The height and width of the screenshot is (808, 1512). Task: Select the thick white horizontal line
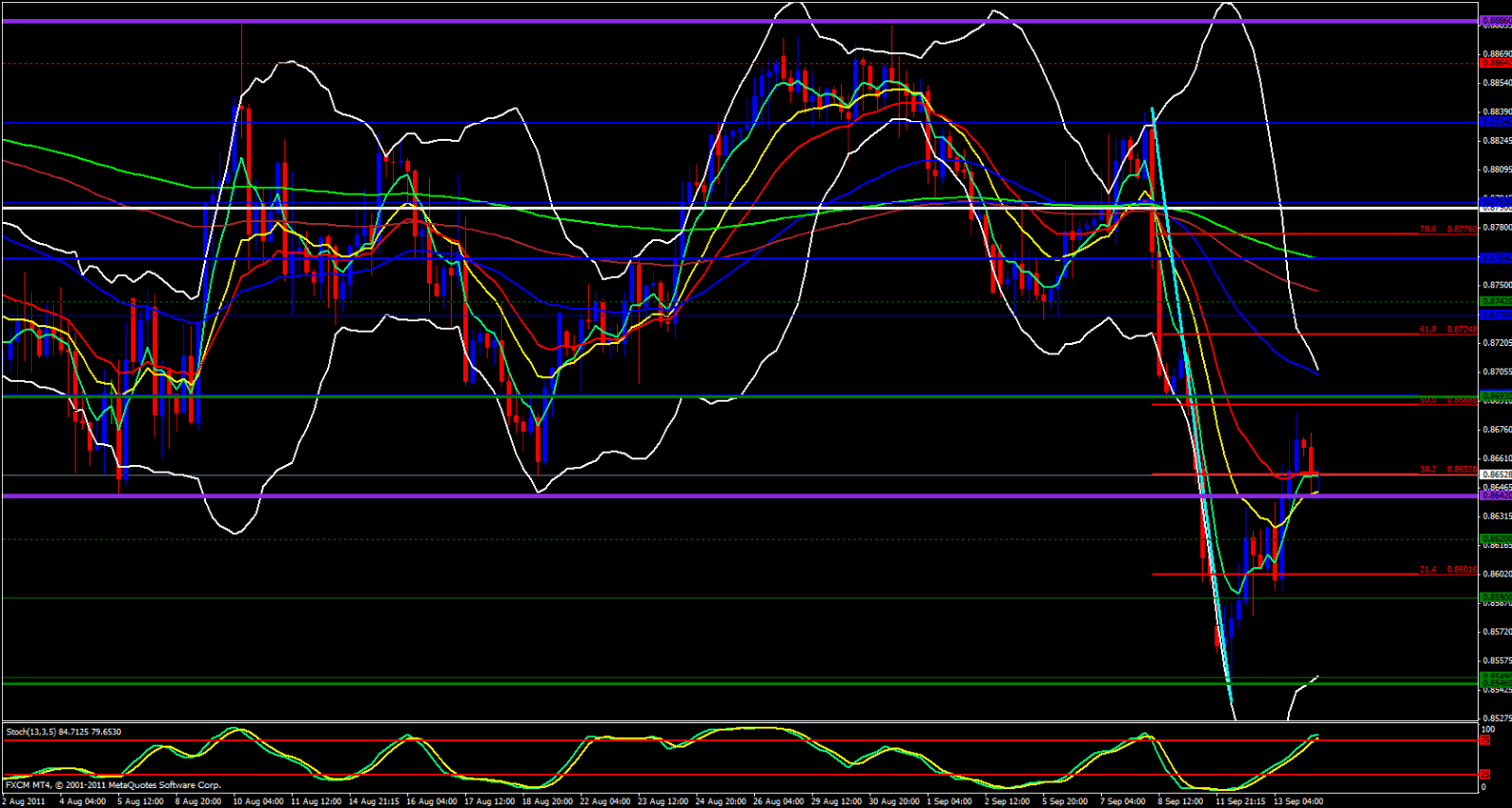point(740,207)
